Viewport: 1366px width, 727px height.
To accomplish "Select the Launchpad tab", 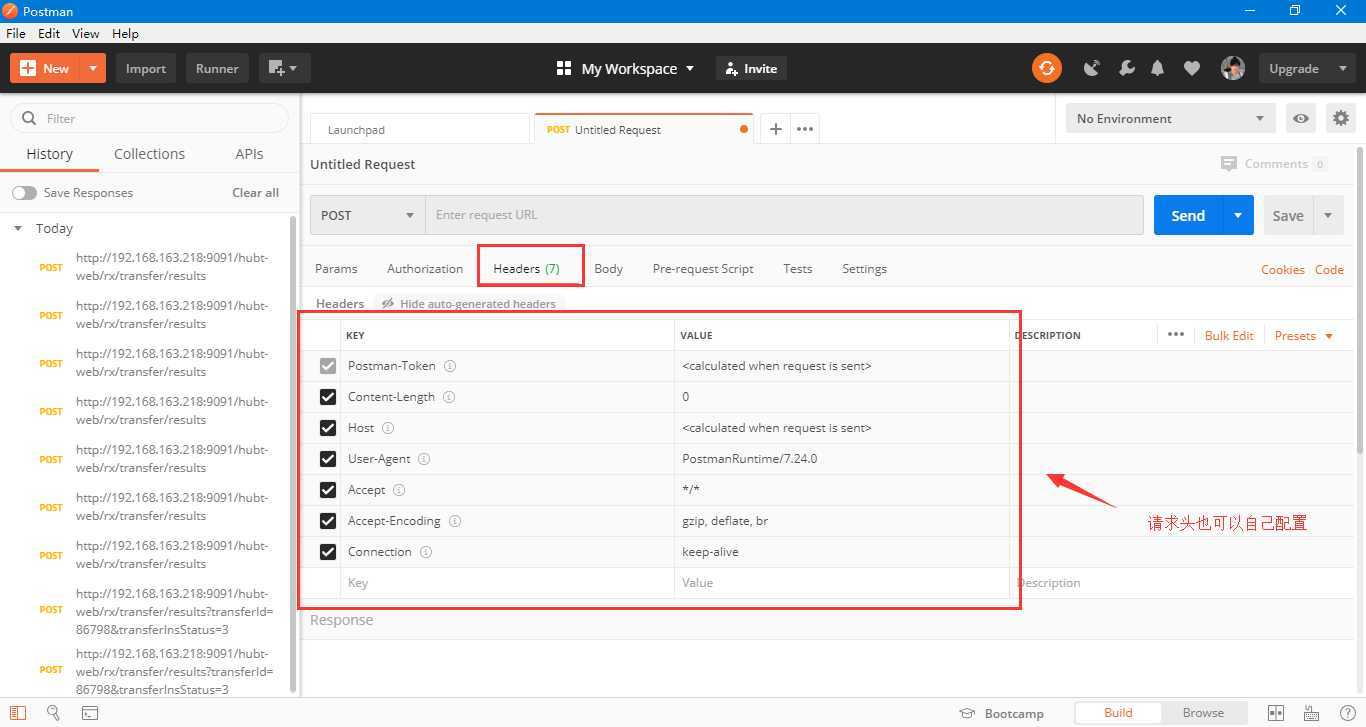I will tap(419, 129).
